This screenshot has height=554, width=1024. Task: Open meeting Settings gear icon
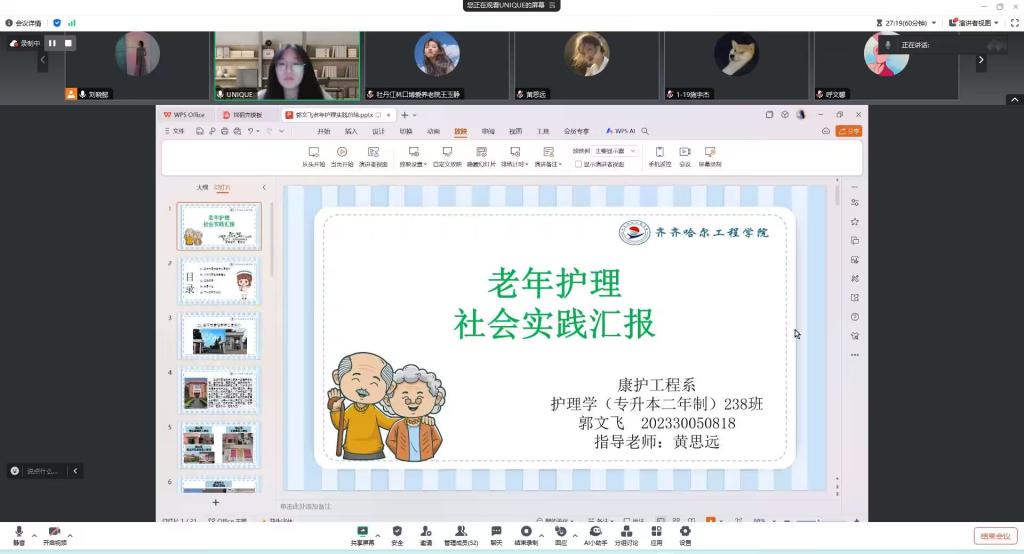pos(685,532)
